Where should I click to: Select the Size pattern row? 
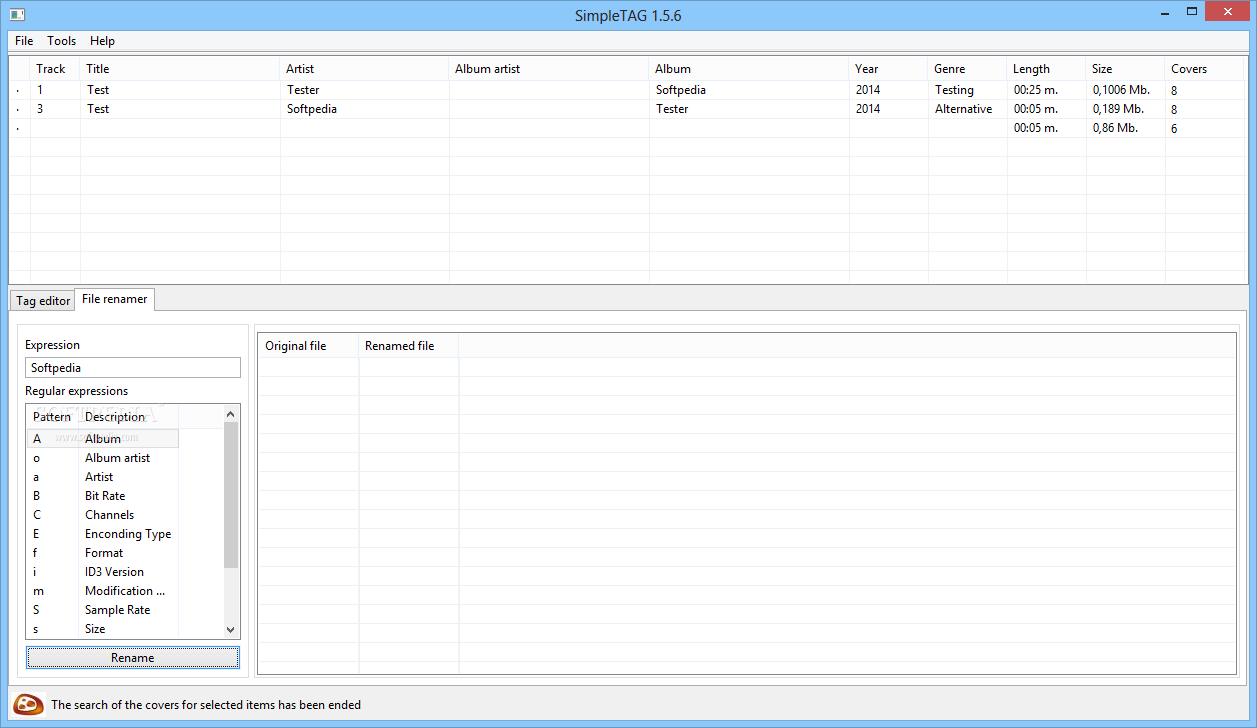pyautogui.click(x=102, y=629)
